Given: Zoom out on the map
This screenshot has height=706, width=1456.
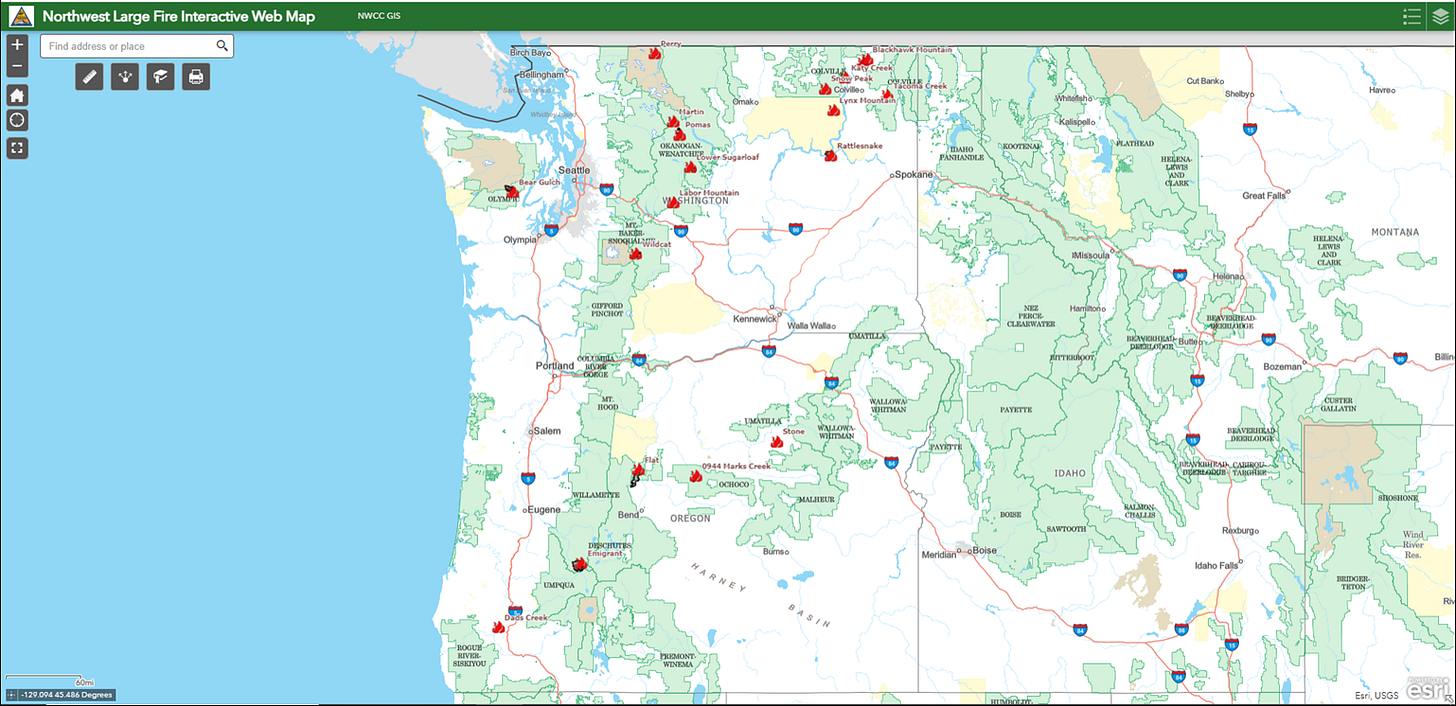Looking at the screenshot, I should tap(16, 65).
